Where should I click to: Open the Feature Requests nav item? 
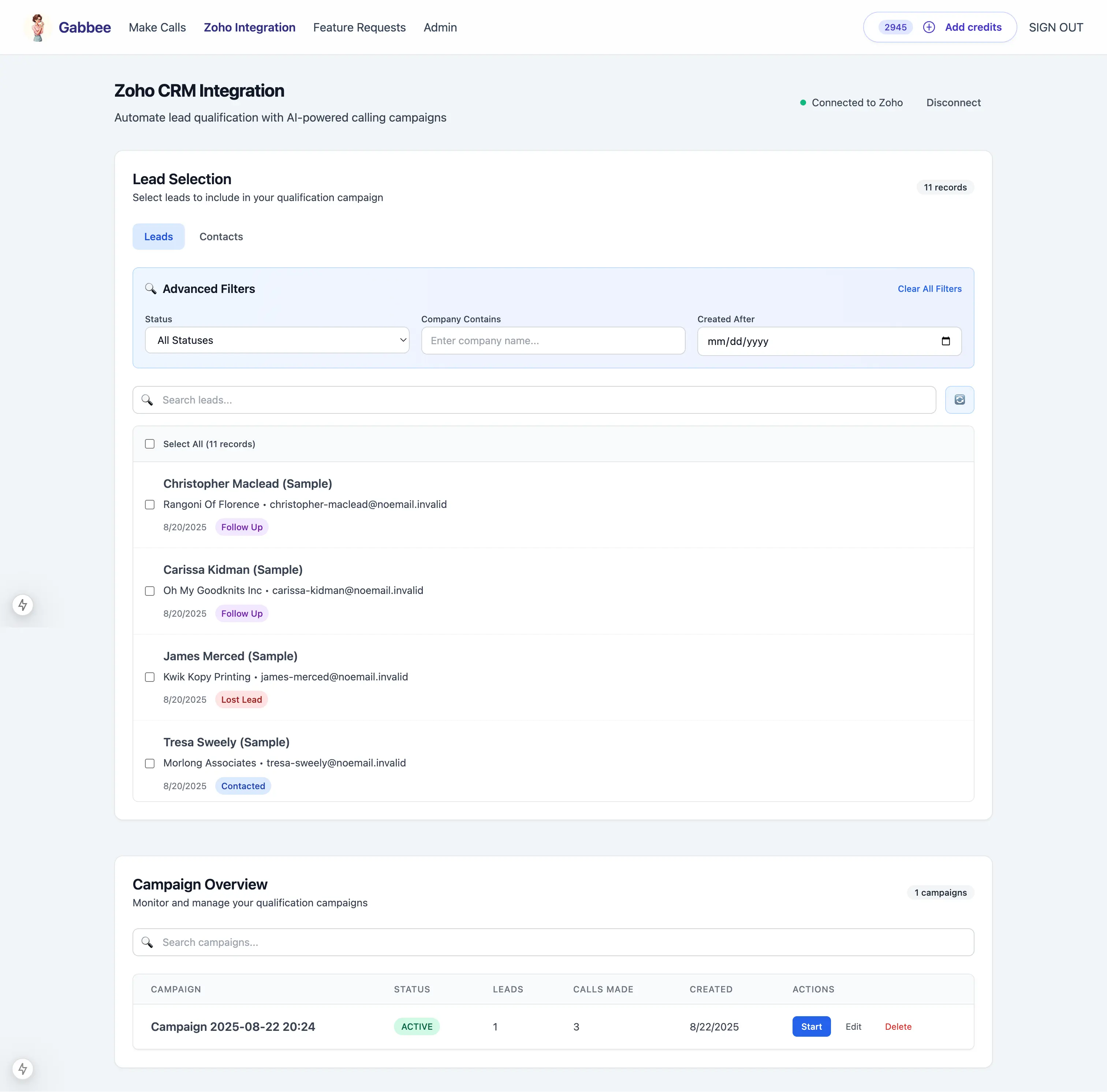(359, 27)
